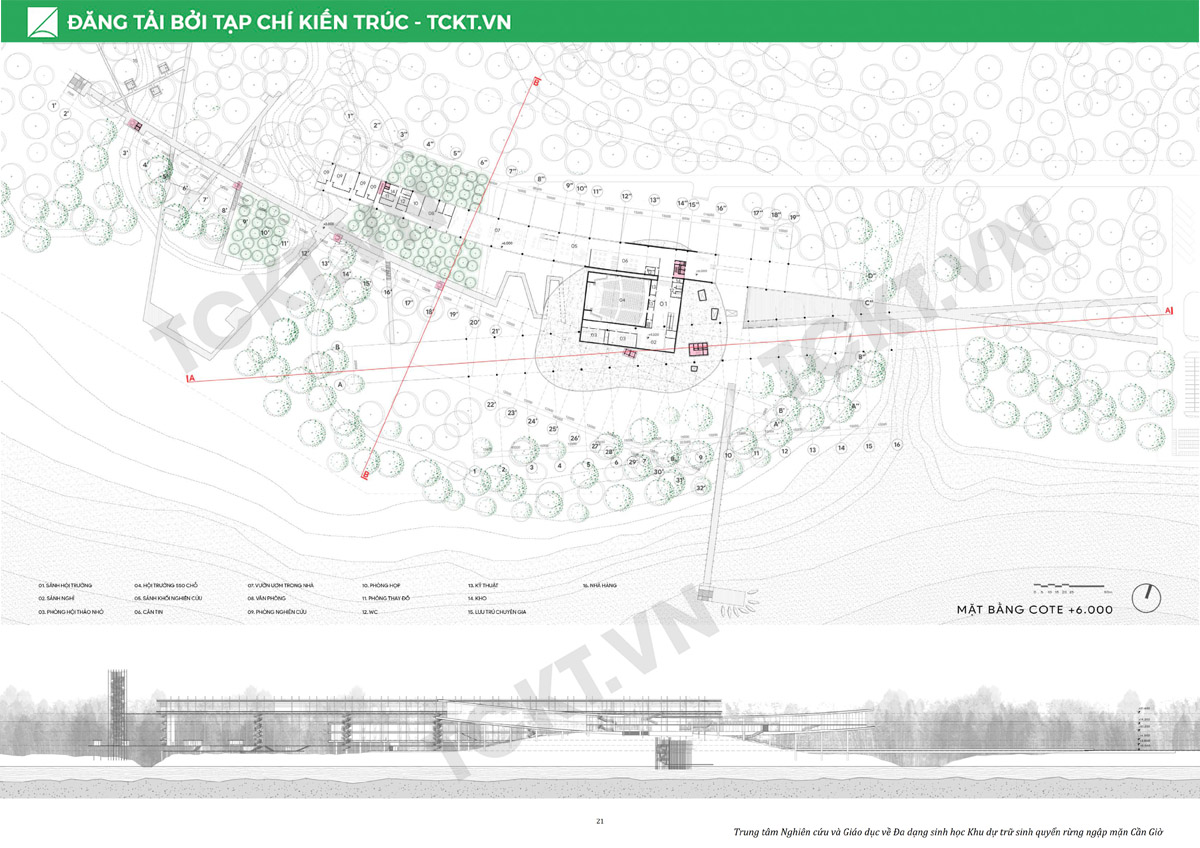1200x848 pixels.
Task: Click section marker A at the red line's right end
Action: [1167, 312]
